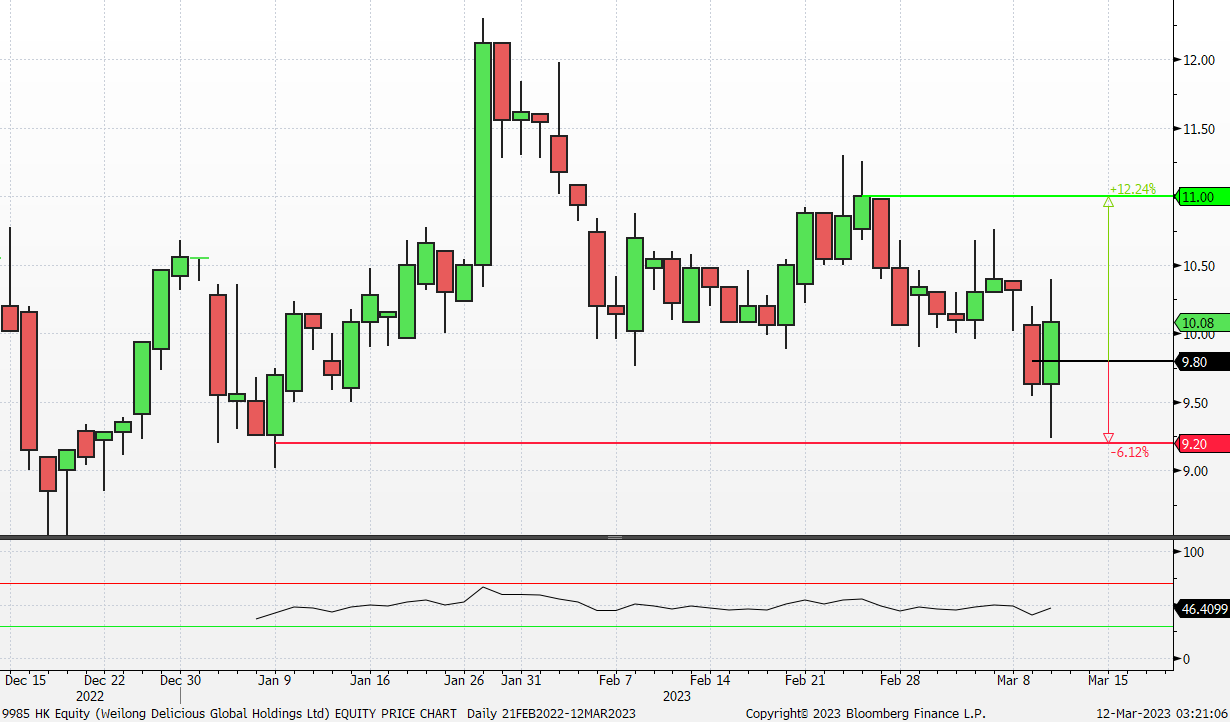Select the green 10.08 last price tag
This screenshot has height=722, width=1230.
pos(1201,323)
